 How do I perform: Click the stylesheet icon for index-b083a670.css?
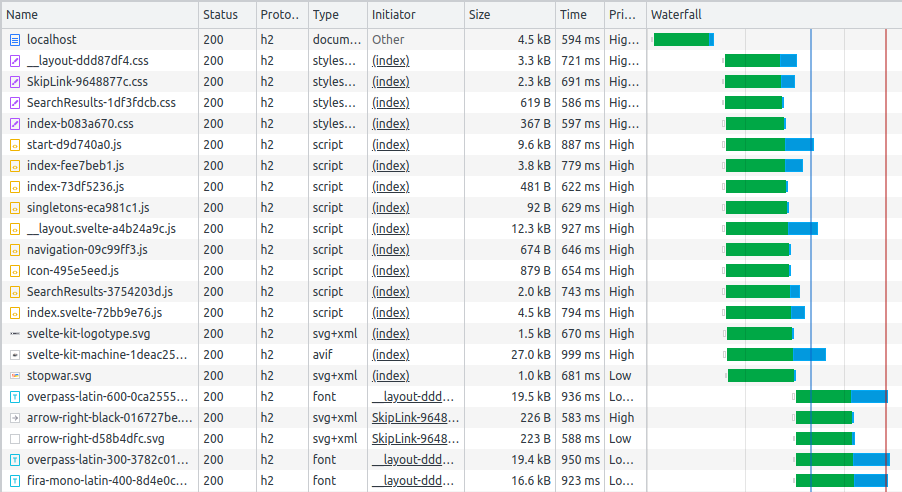click(x=15, y=124)
